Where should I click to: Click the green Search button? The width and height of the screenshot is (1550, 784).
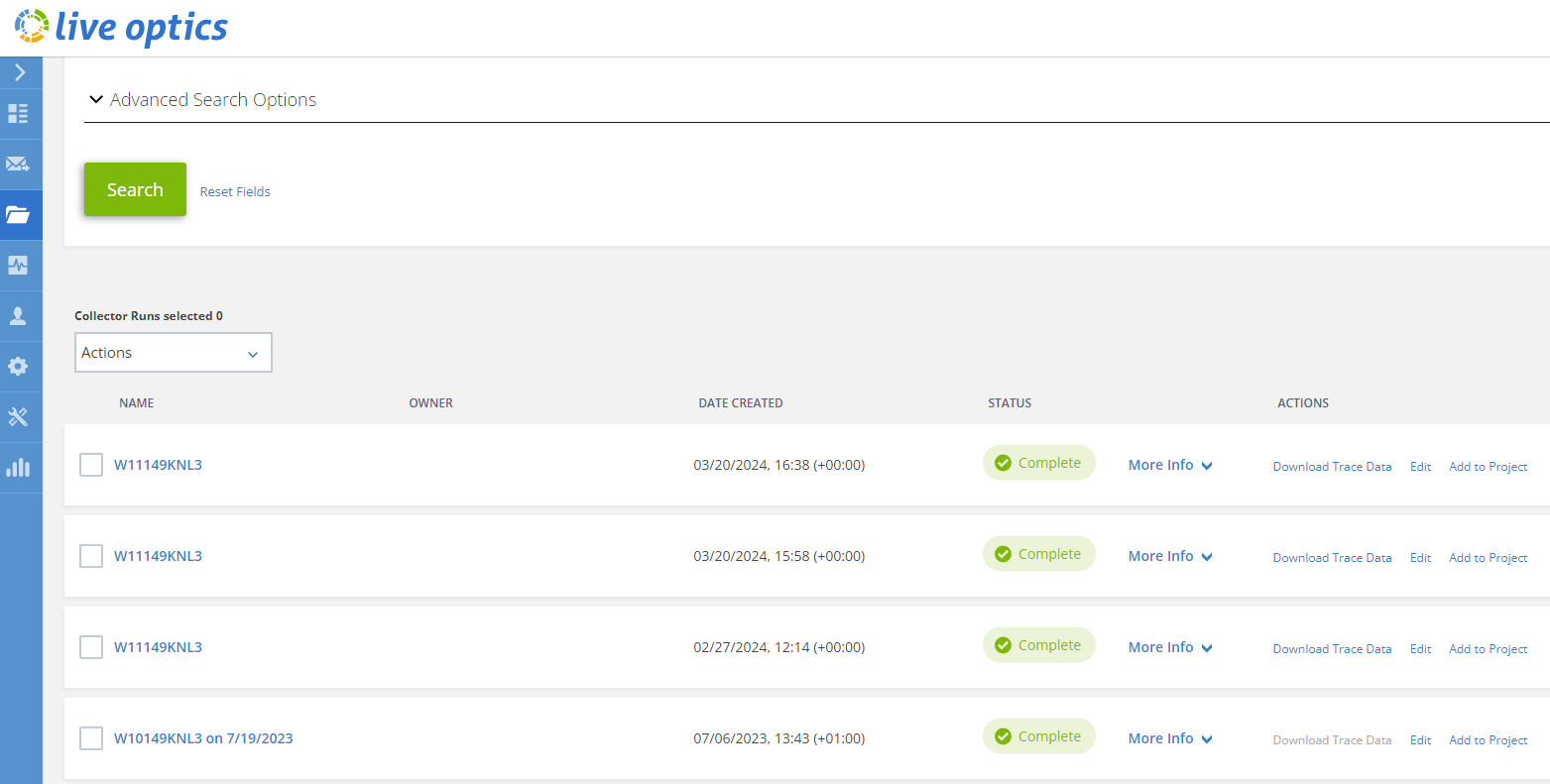point(135,189)
